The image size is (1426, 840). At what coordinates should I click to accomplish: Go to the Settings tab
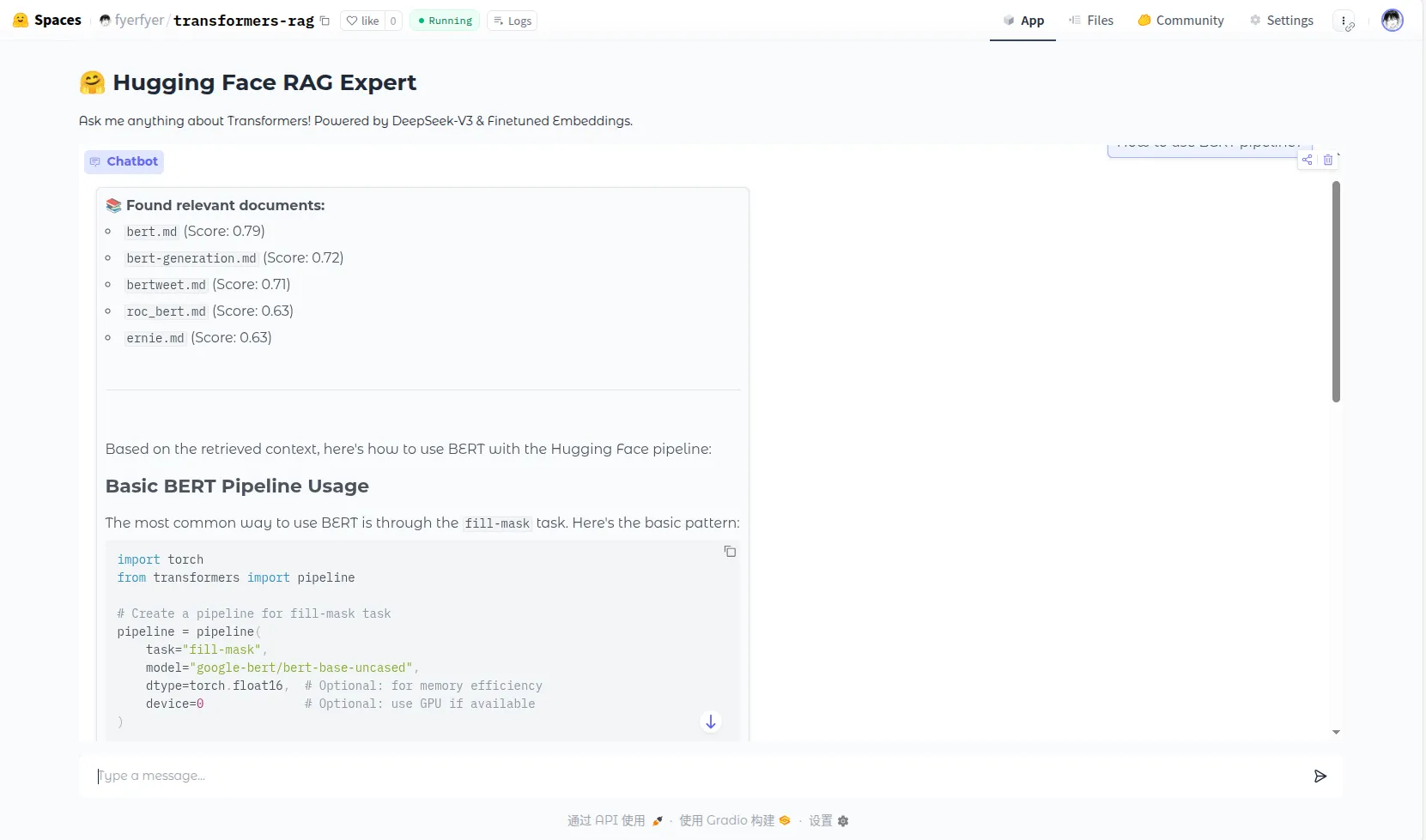pyautogui.click(x=1281, y=21)
